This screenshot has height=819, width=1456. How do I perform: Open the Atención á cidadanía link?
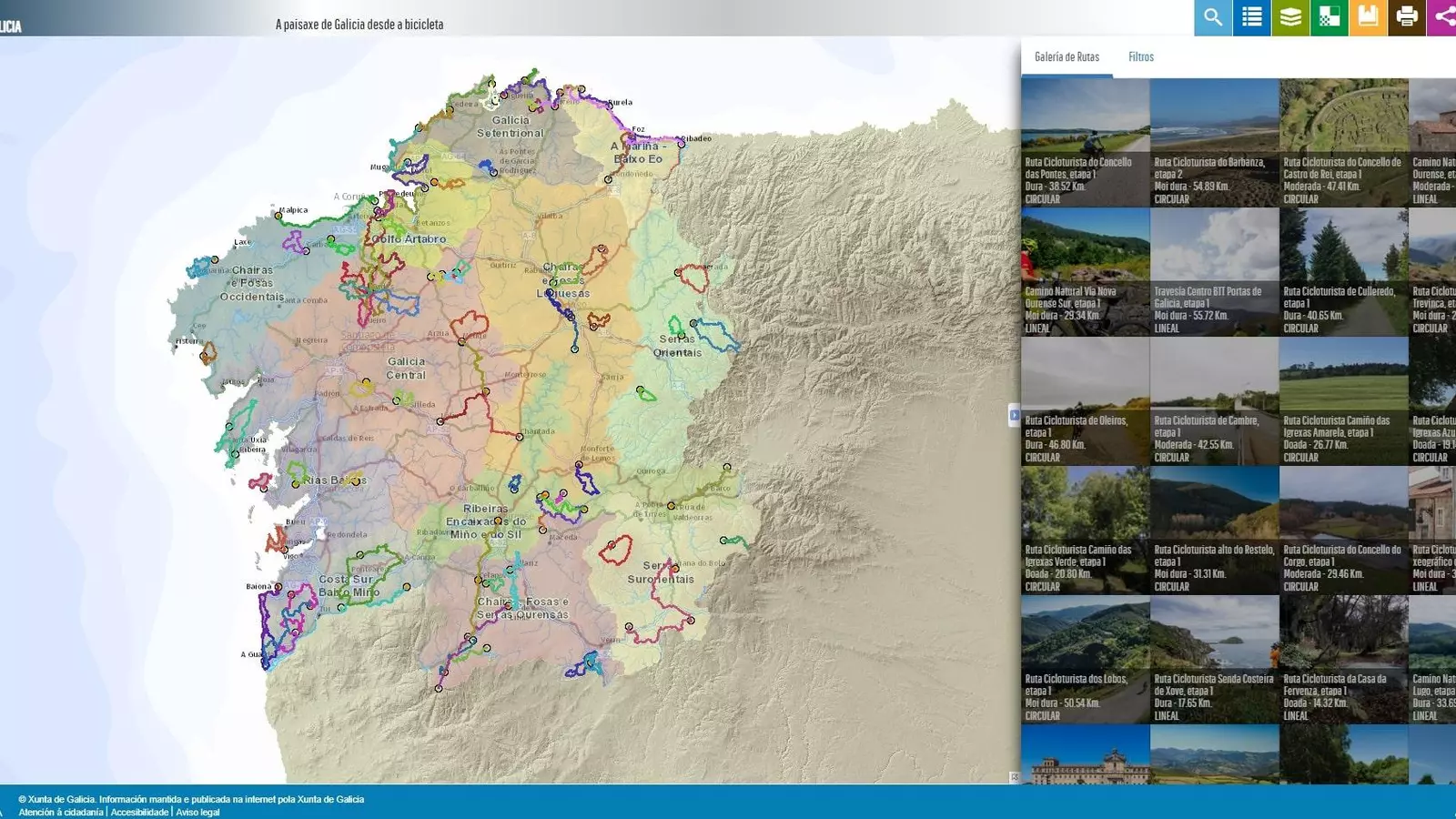coord(61,812)
